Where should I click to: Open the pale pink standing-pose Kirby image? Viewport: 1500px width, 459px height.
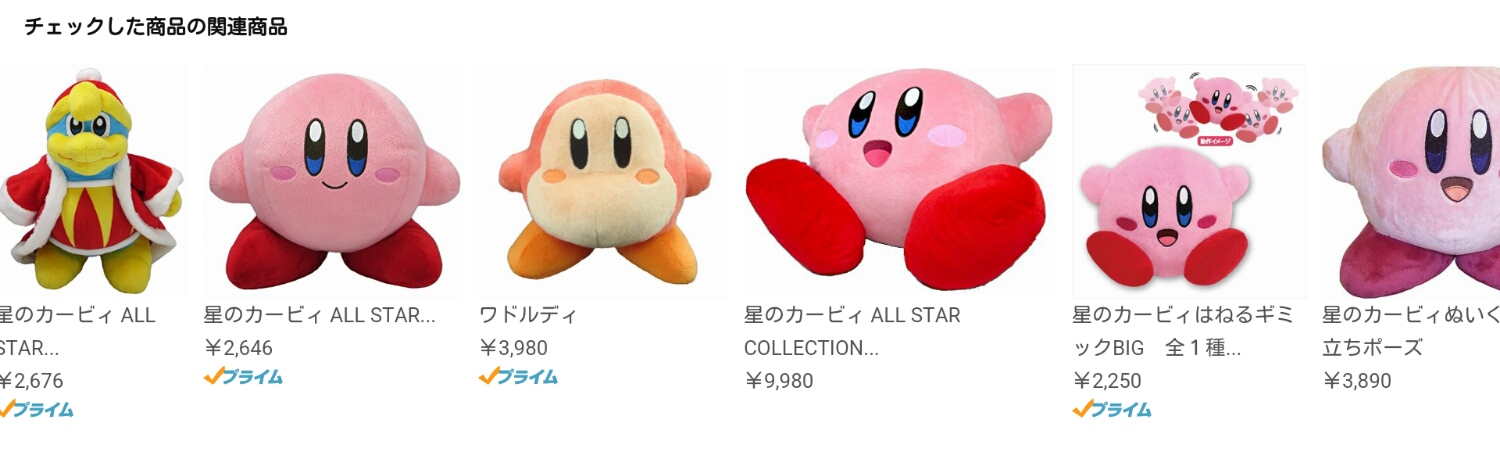pos(1411,181)
